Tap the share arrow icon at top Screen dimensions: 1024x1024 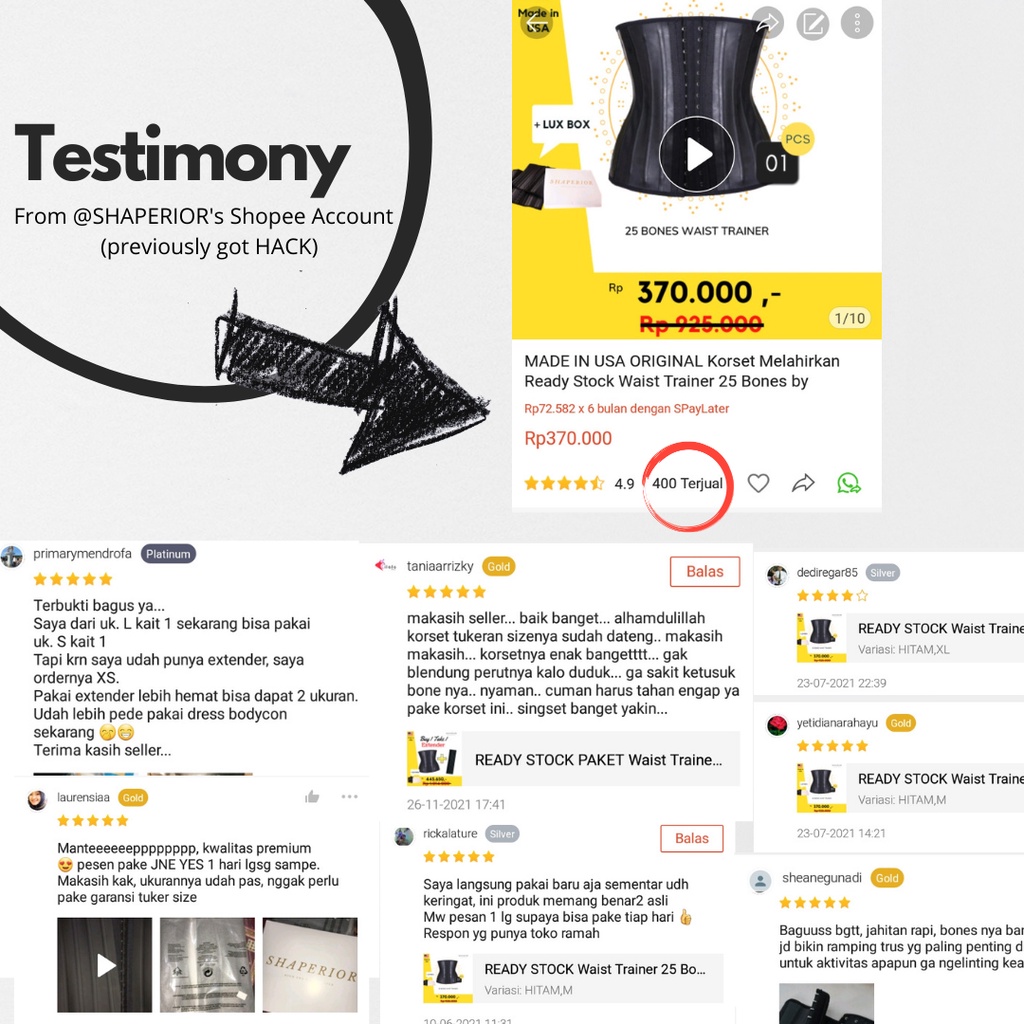click(768, 23)
